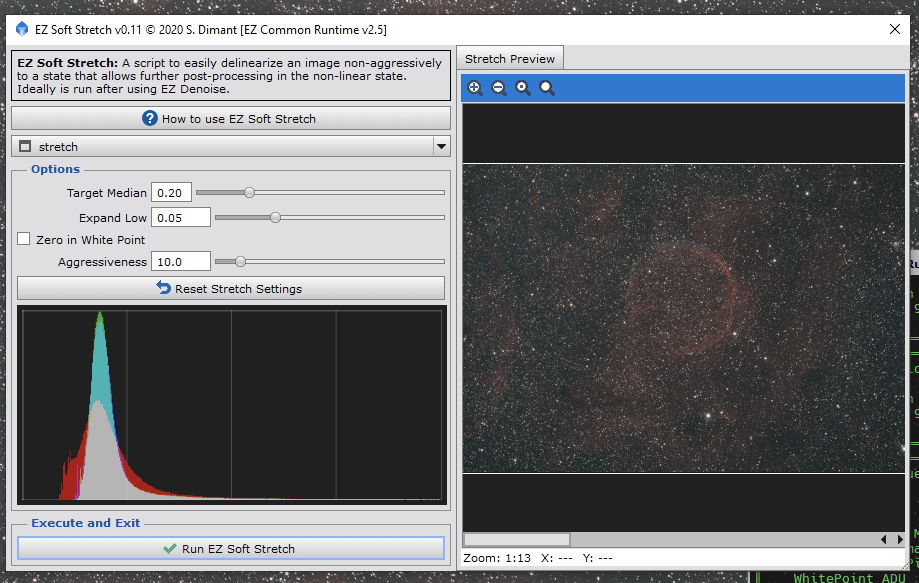Open How to use EZ Soft Stretch
Screen dimensions: 919x583
click(231, 118)
